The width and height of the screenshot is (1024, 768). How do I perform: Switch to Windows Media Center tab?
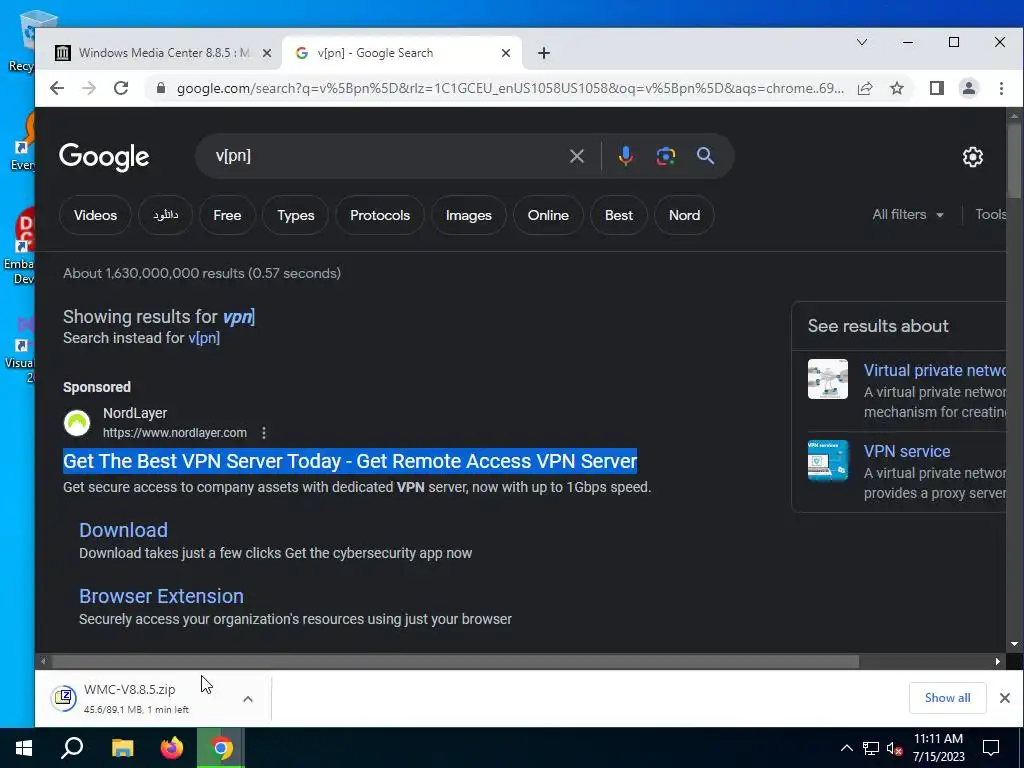165,53
